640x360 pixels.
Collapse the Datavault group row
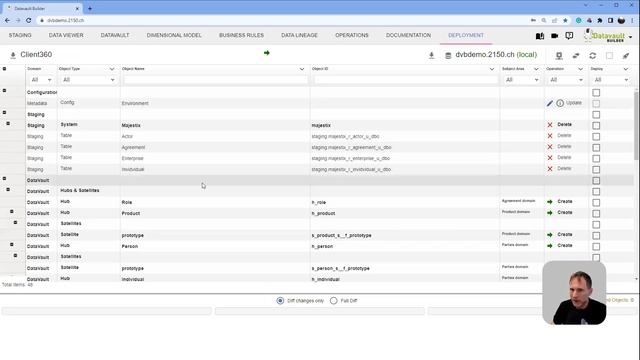pos(4,179)
